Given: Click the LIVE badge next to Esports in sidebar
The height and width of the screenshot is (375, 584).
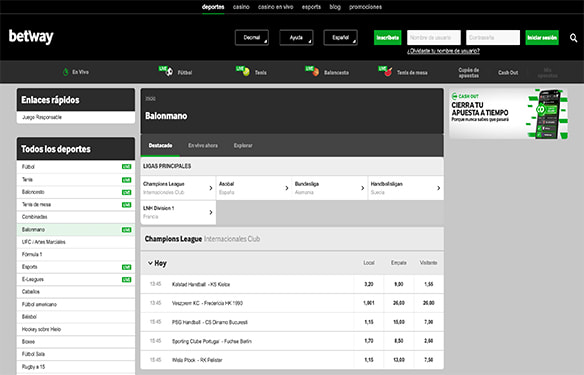Looking at the screenshot, I should point(127,267).
